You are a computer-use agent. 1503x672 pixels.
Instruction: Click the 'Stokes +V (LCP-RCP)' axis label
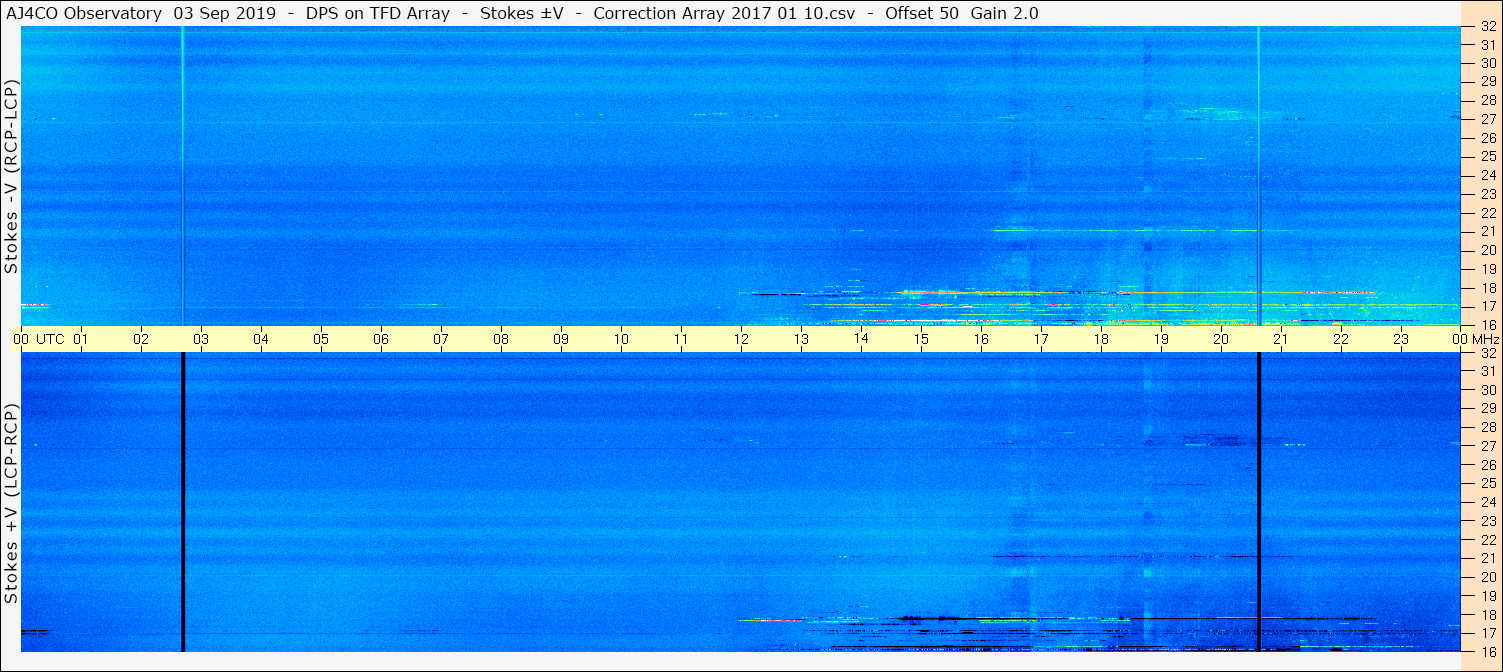11,505
